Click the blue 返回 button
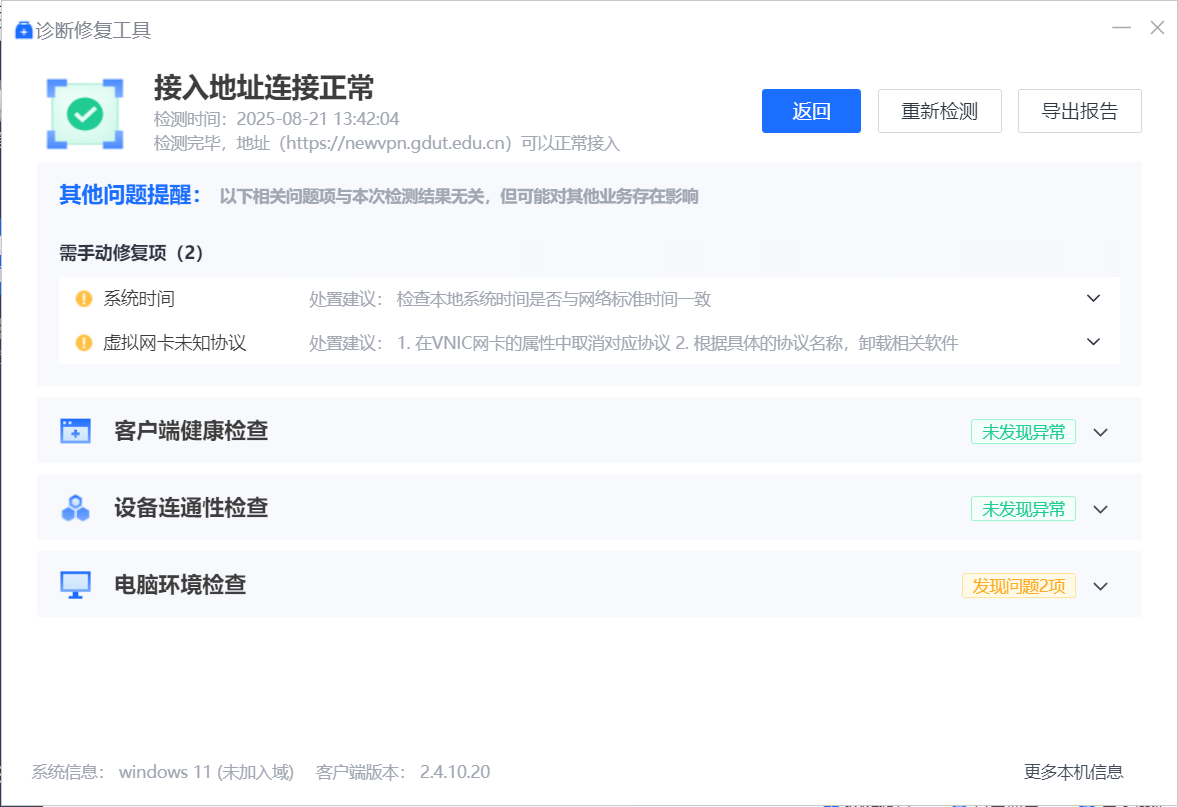Viewport: 1178px width, 807px height. [811, 111]
